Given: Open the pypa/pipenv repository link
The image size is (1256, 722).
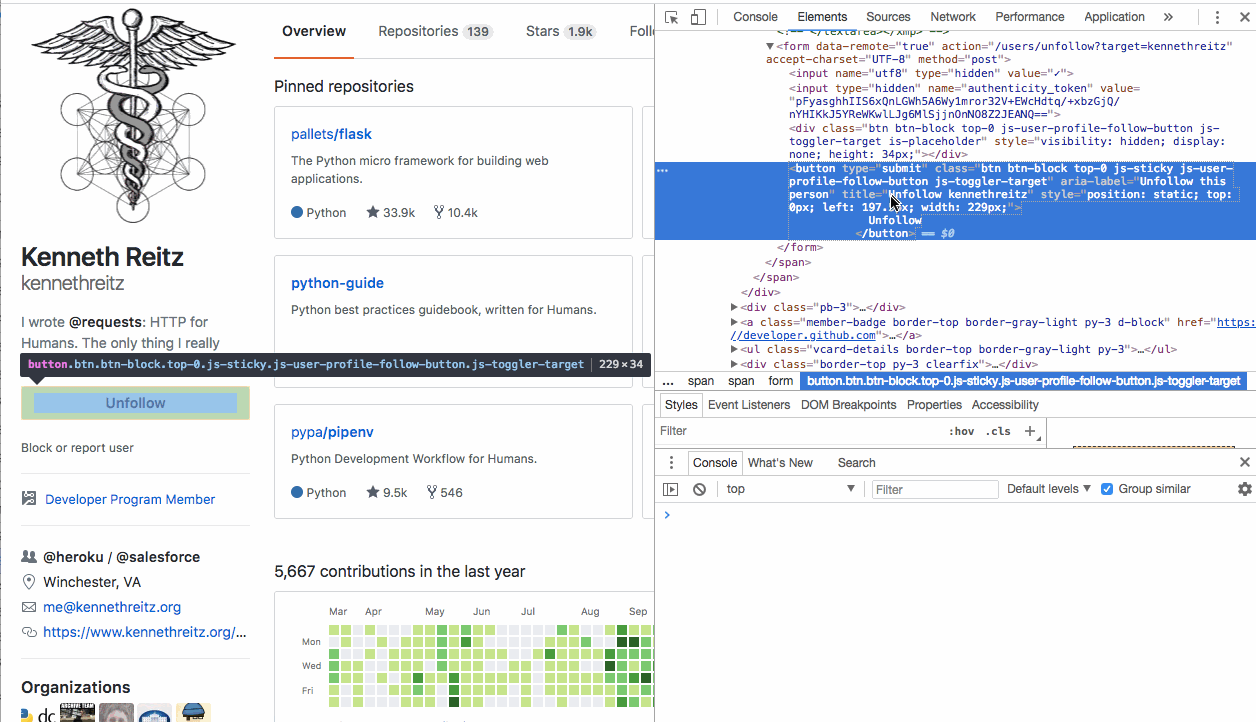Looking at the screenshot, I should click(x=332, y=432).
